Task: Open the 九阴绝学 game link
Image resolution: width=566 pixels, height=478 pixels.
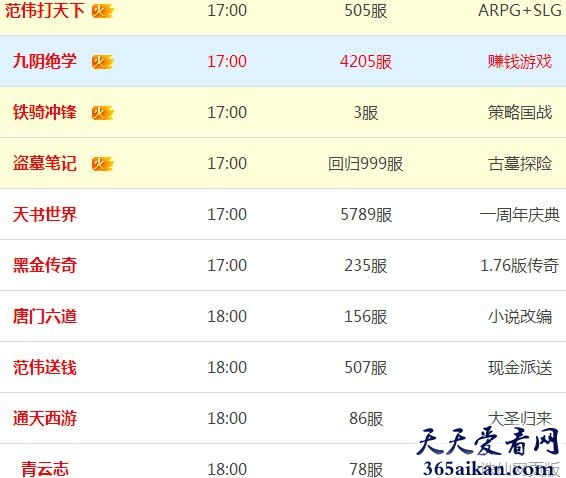Action: coord(45,61)
